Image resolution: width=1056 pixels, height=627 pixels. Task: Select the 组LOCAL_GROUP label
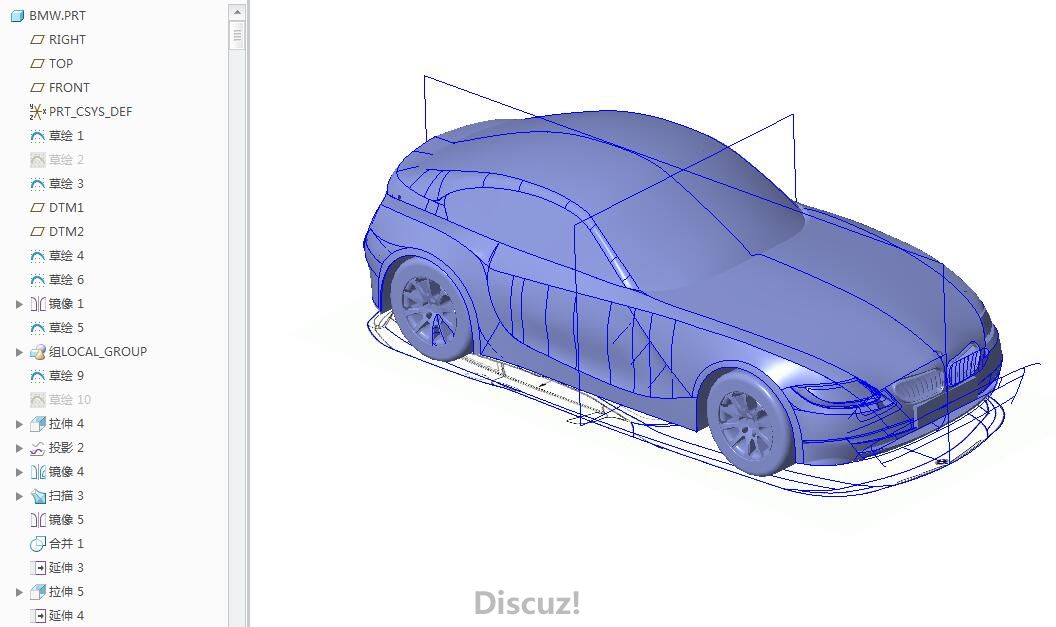(98, 352)
